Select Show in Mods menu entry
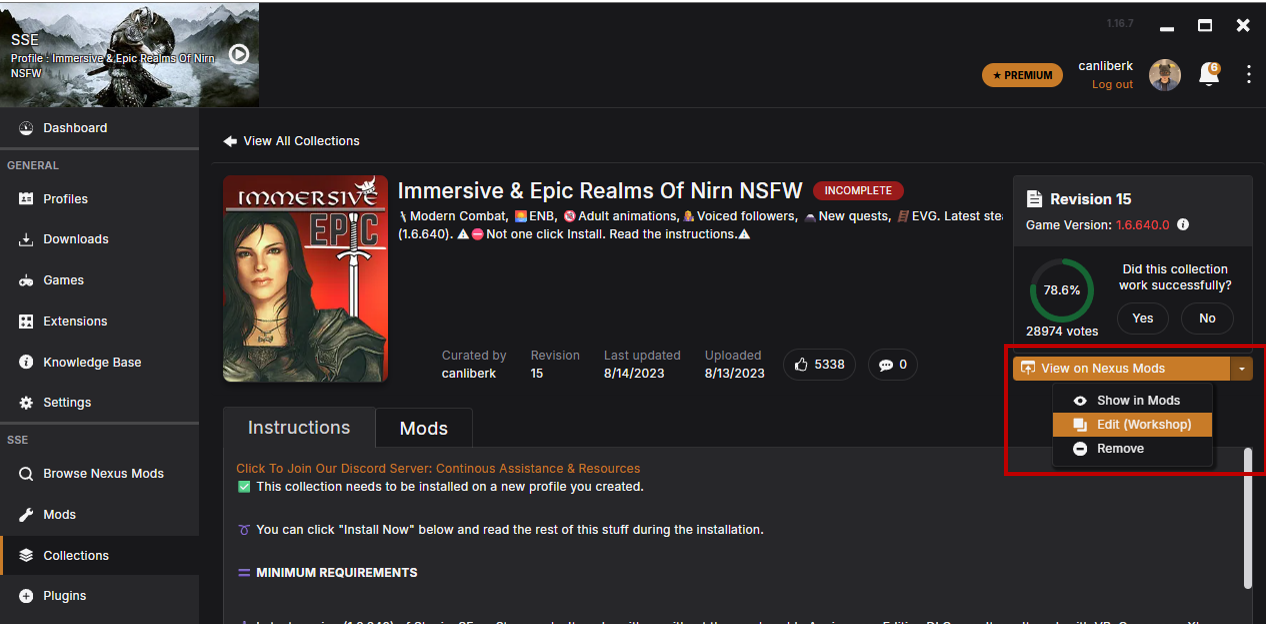 coord(1137,400)
